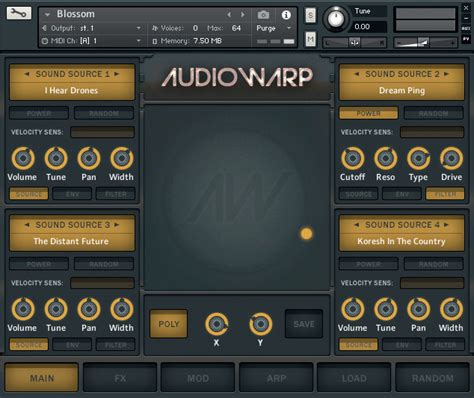This screenshot has height=398, width=474.
Task: Show FILTER page for Sound Source 1
Action: pos(116,194)
